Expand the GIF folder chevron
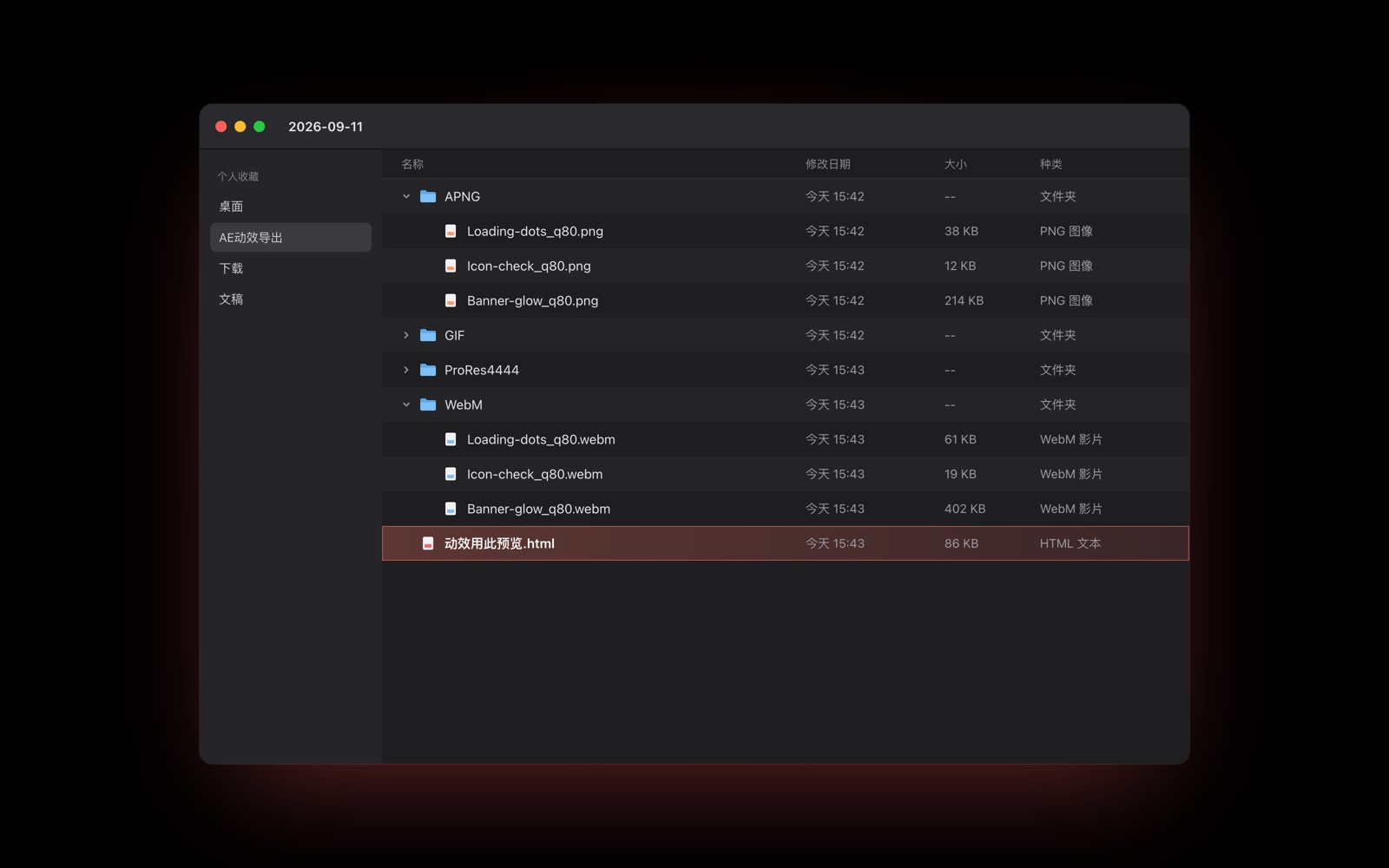The image size is (1389, 868). pyautogui.click(x=406, y=335)
